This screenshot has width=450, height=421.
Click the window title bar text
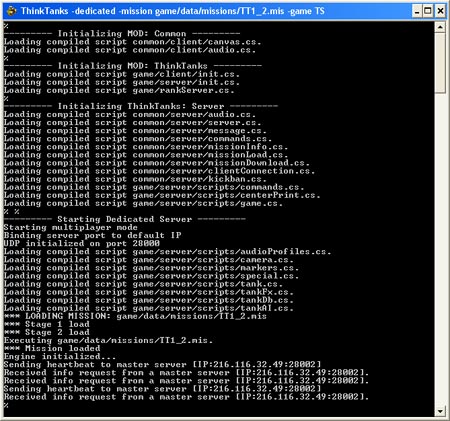click(x=173, y=11)
